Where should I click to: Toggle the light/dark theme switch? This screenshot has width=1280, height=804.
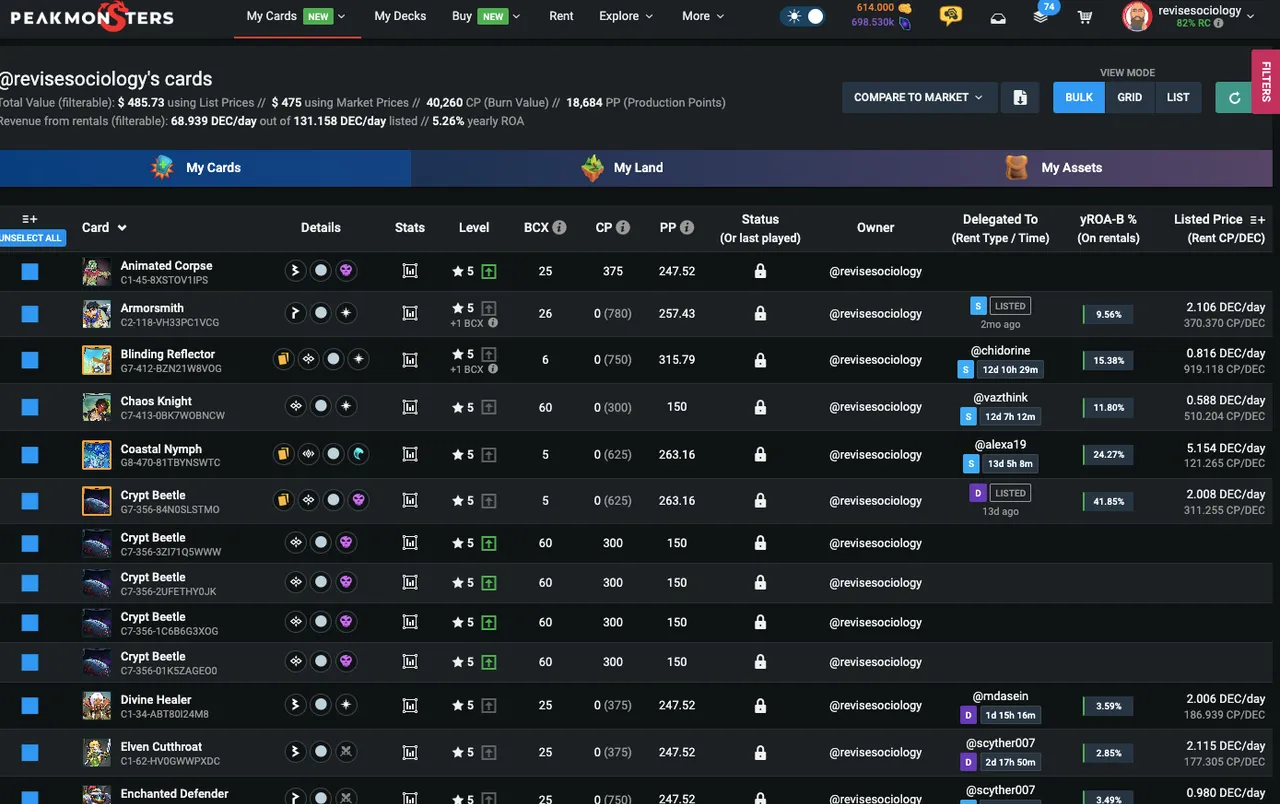pos(803,16)
